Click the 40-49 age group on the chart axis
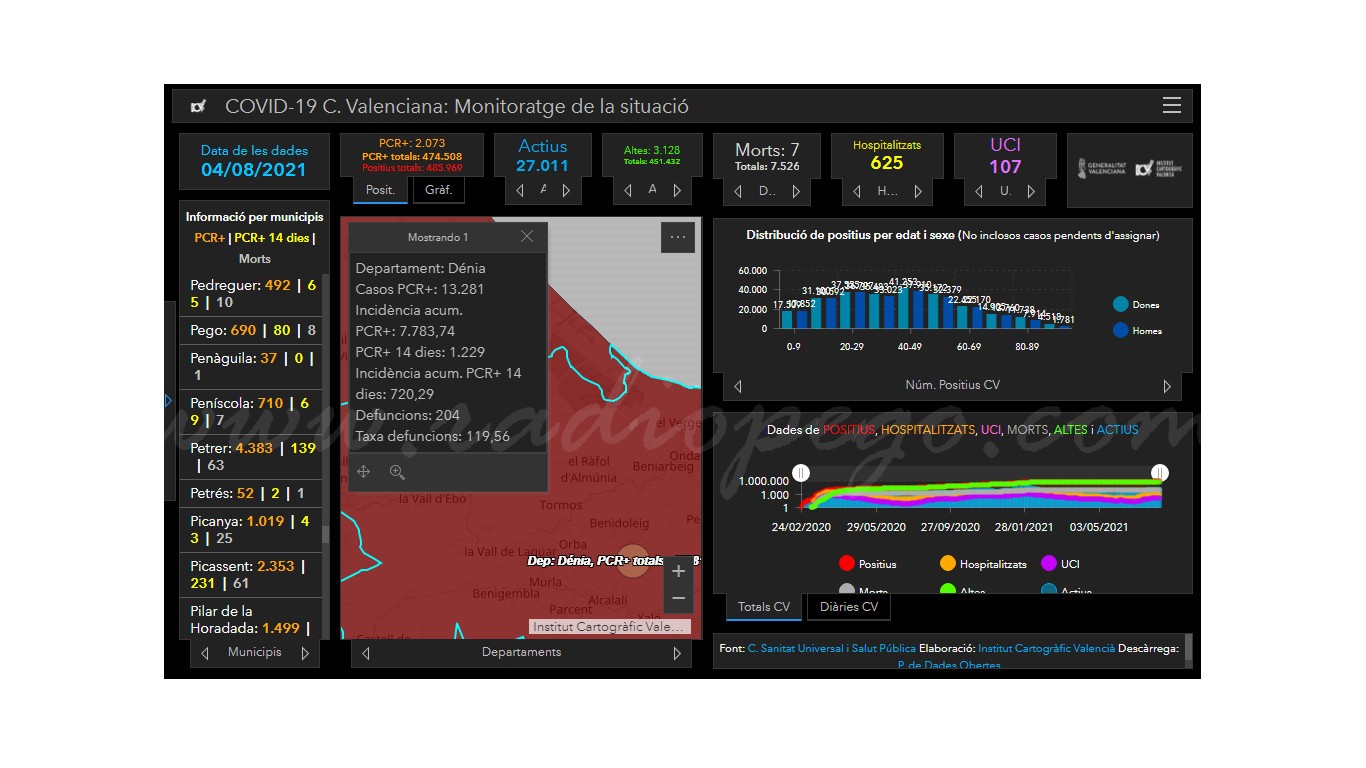 pos(909,347)
